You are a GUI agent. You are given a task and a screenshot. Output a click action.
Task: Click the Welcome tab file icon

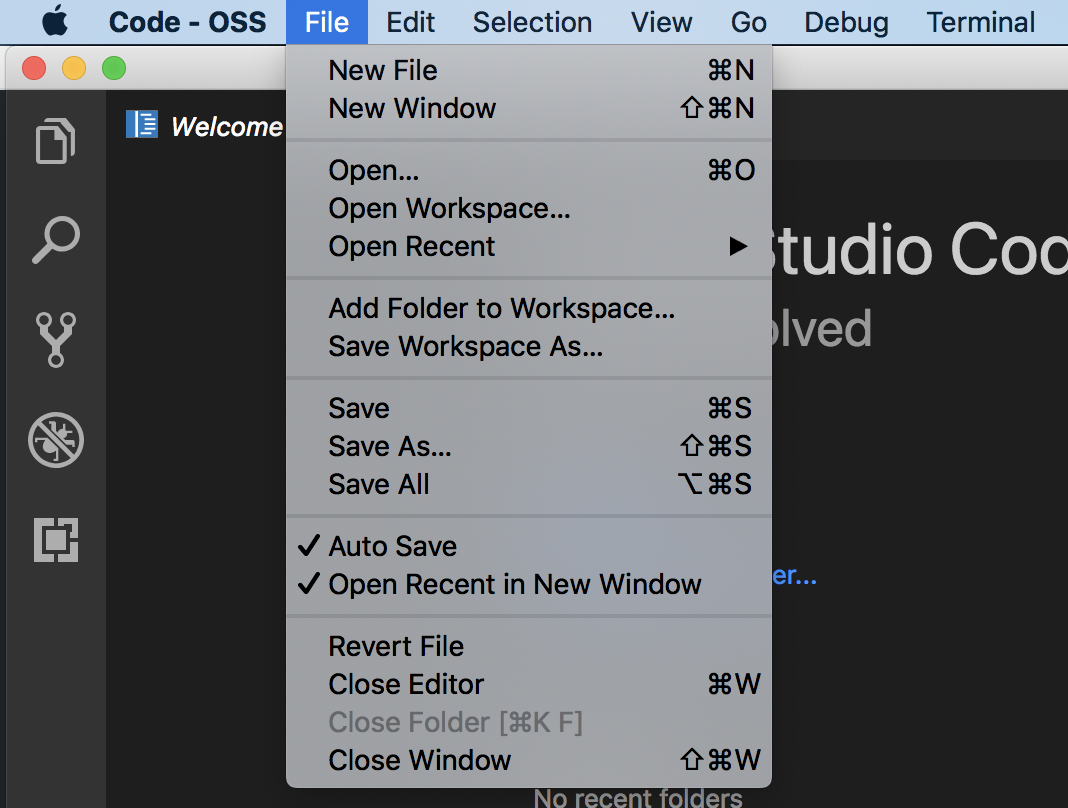142,124
